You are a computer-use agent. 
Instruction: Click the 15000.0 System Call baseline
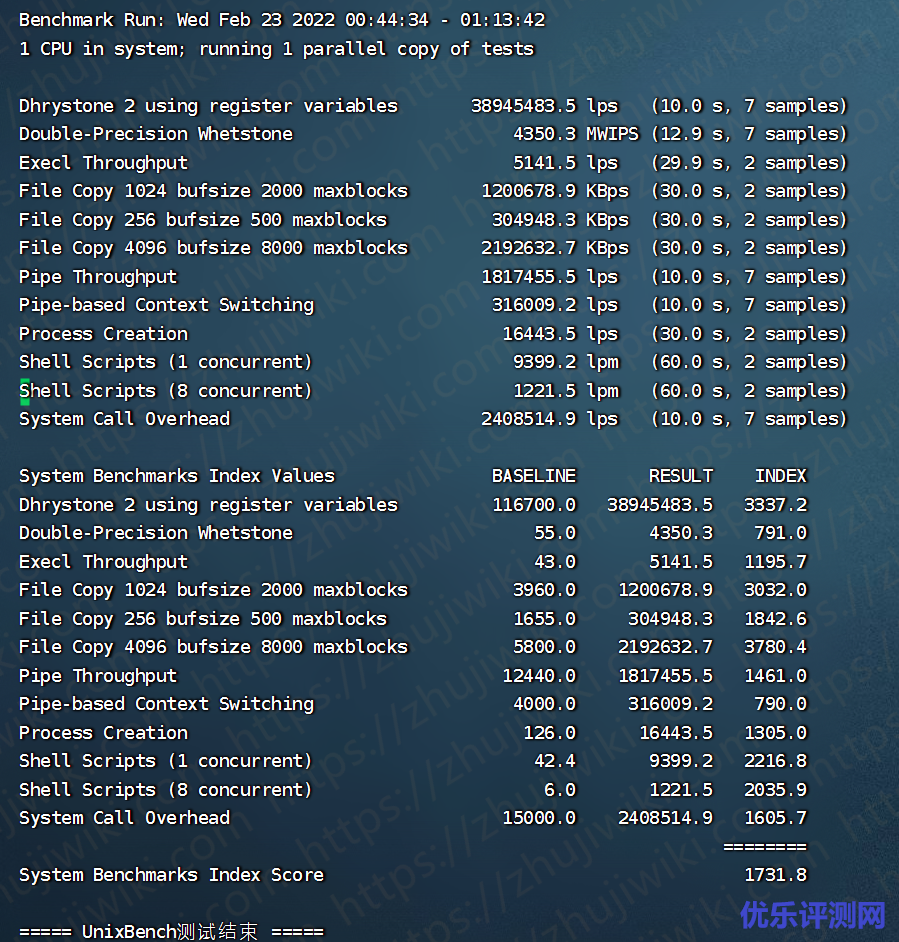[x=539, y=819]
